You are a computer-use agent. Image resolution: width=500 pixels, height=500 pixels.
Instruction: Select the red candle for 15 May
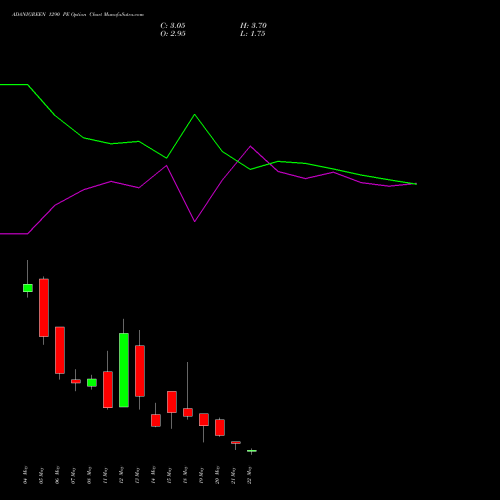pyautogui.click(x=172, y=402)
